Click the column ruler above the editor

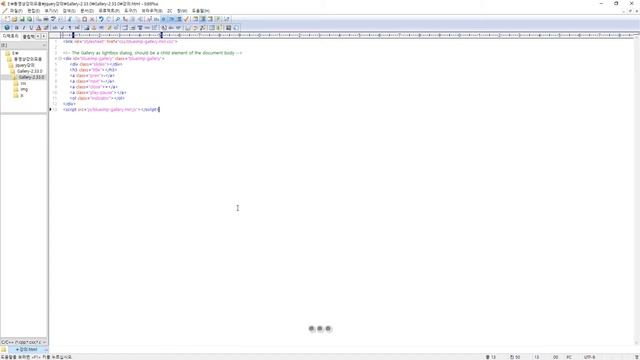[x=347, y=36]
